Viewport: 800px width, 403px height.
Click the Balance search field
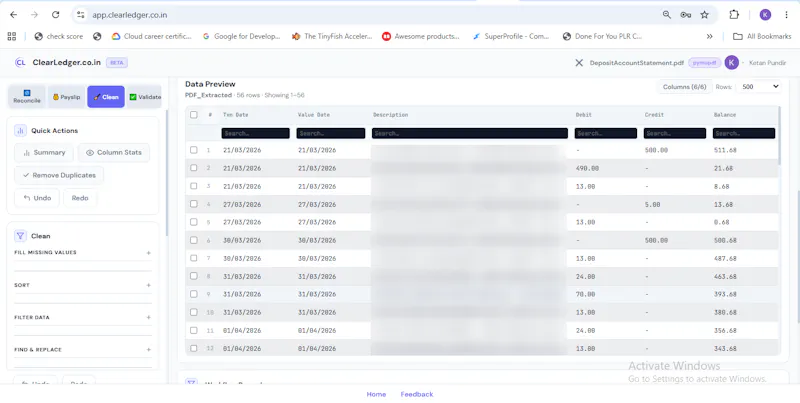pos(744,133)
